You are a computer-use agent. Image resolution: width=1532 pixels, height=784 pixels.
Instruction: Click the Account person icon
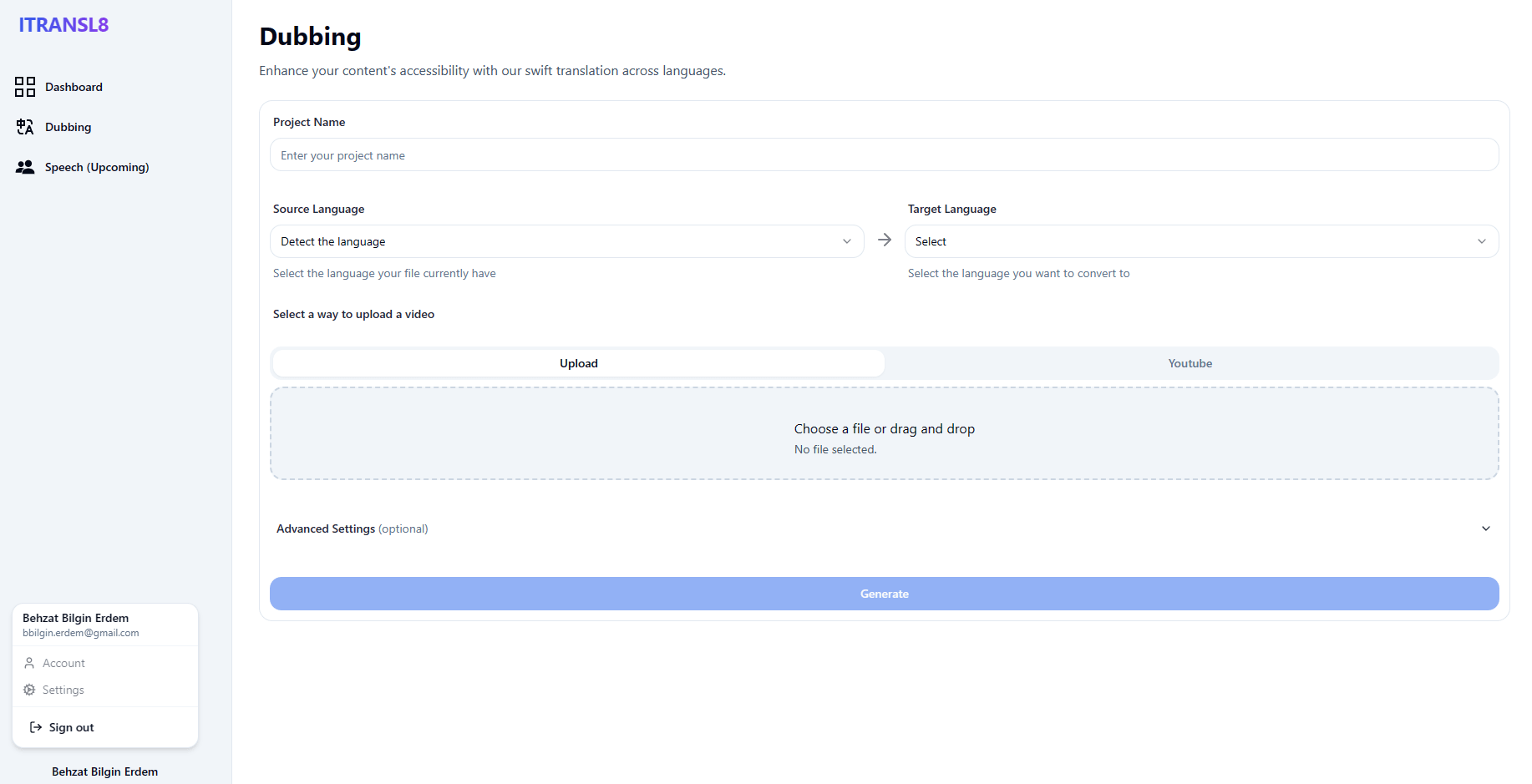pos(29,663)
